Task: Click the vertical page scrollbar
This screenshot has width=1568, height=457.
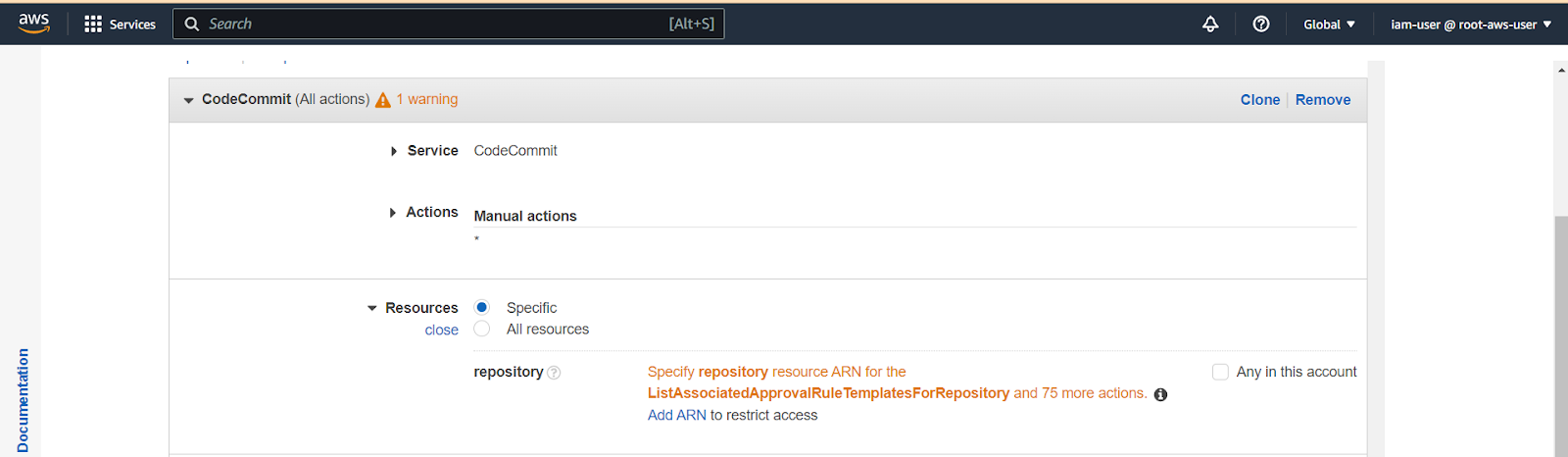Action: [x=1561, y=333]
